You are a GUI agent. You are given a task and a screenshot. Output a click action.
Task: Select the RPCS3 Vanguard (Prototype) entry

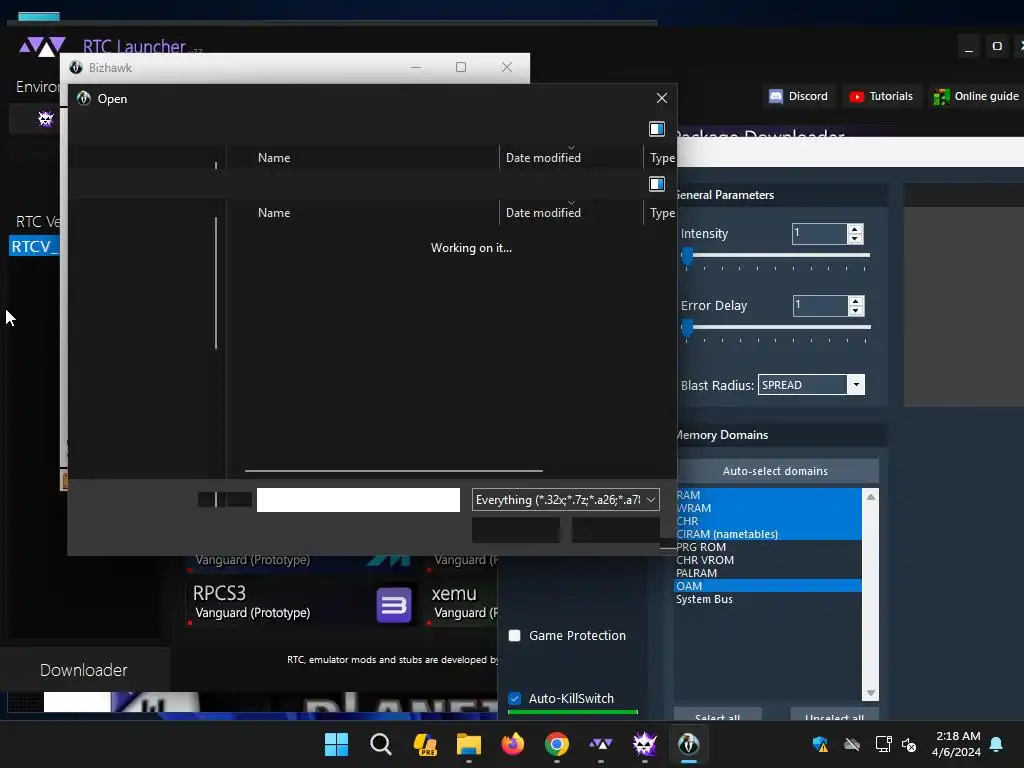[x=302, y=603]
